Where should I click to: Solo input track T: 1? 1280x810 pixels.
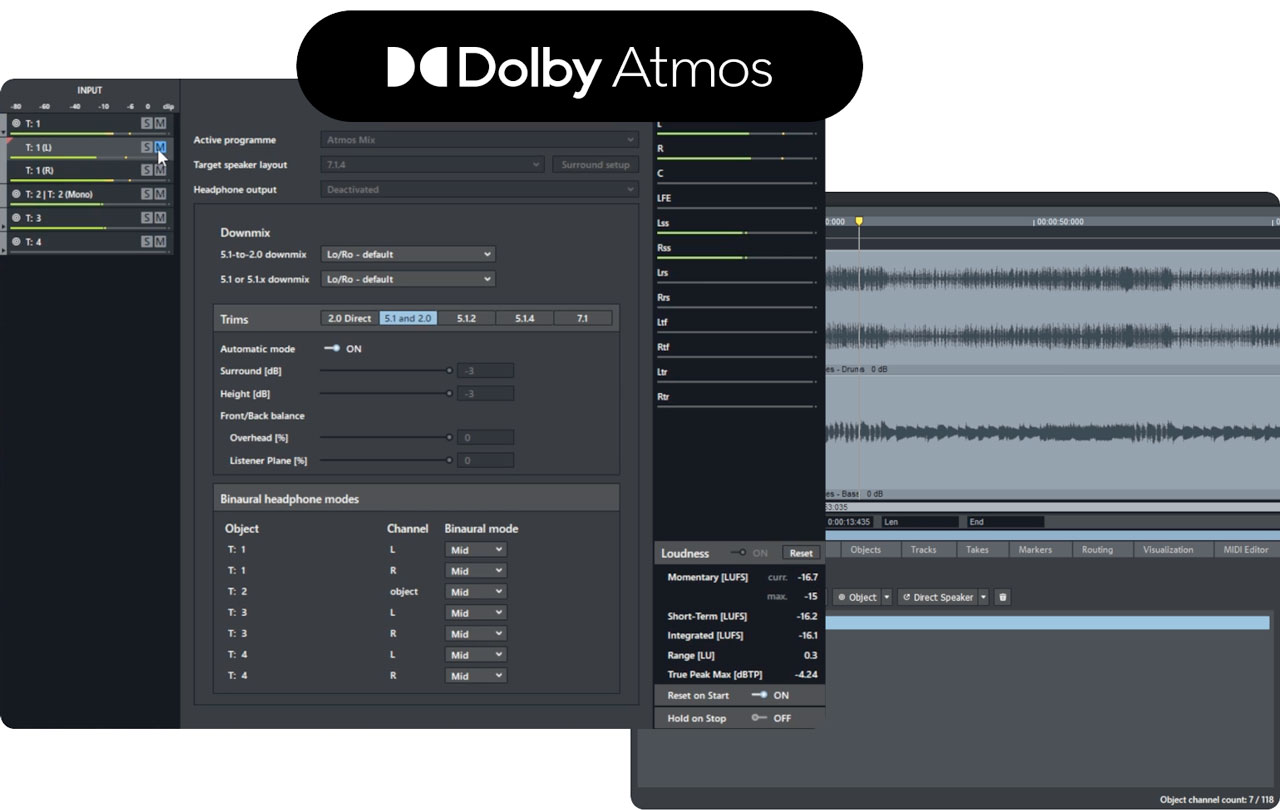(x=147, y=123)
